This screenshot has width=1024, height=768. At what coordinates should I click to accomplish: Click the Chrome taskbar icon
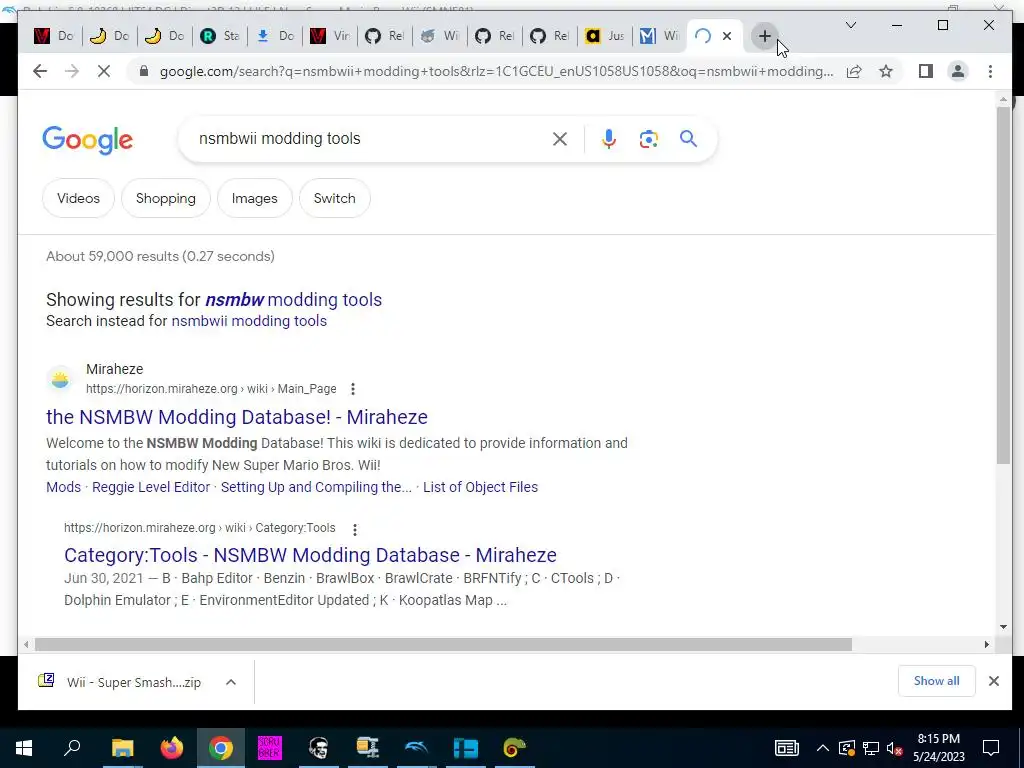221,748
